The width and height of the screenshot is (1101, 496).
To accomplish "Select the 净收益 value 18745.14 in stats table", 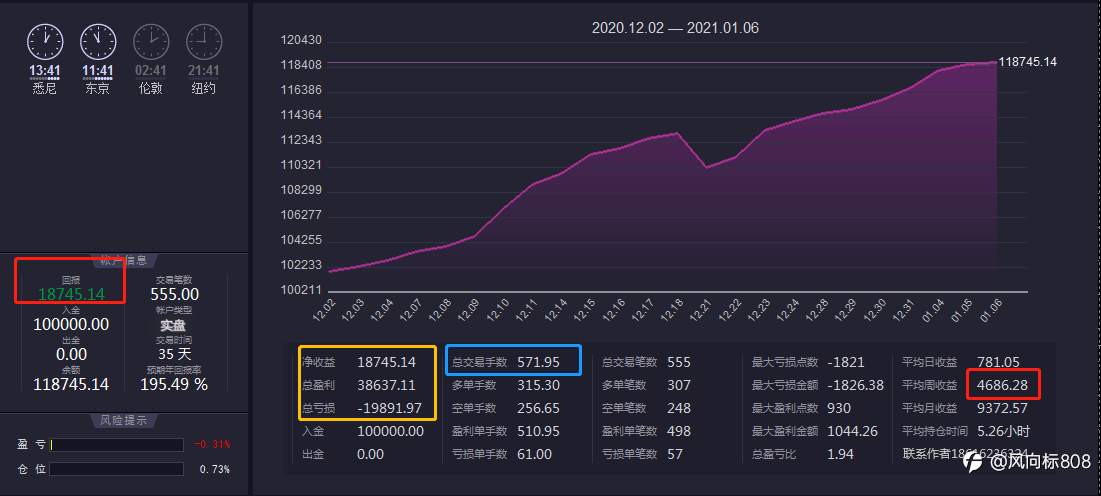I will coord(386,363).
